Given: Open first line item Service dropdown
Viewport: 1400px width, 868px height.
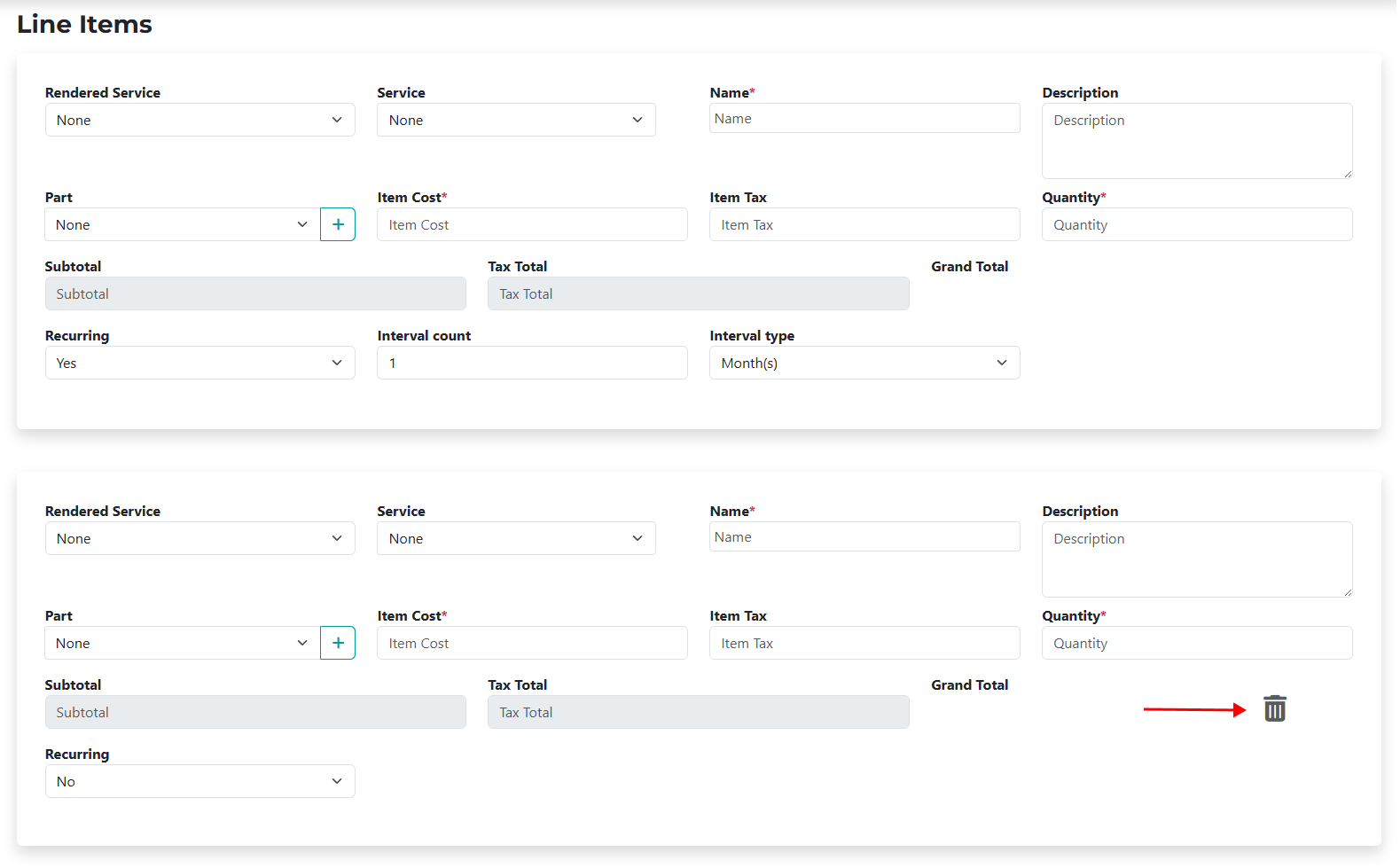Looking at the screenshot, I should (x=516, y=120).
